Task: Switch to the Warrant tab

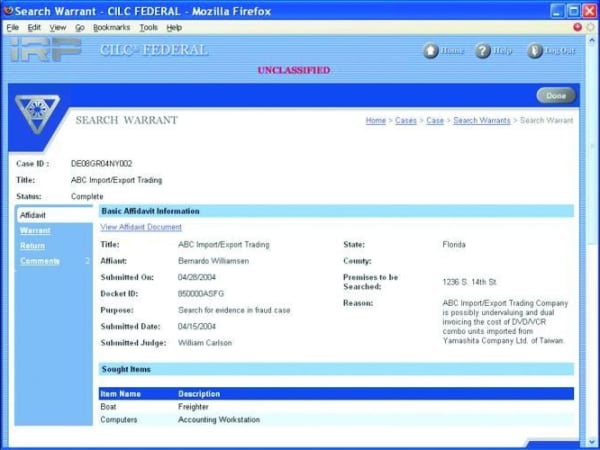Action: pyautogui.click(x=35, y=230)
